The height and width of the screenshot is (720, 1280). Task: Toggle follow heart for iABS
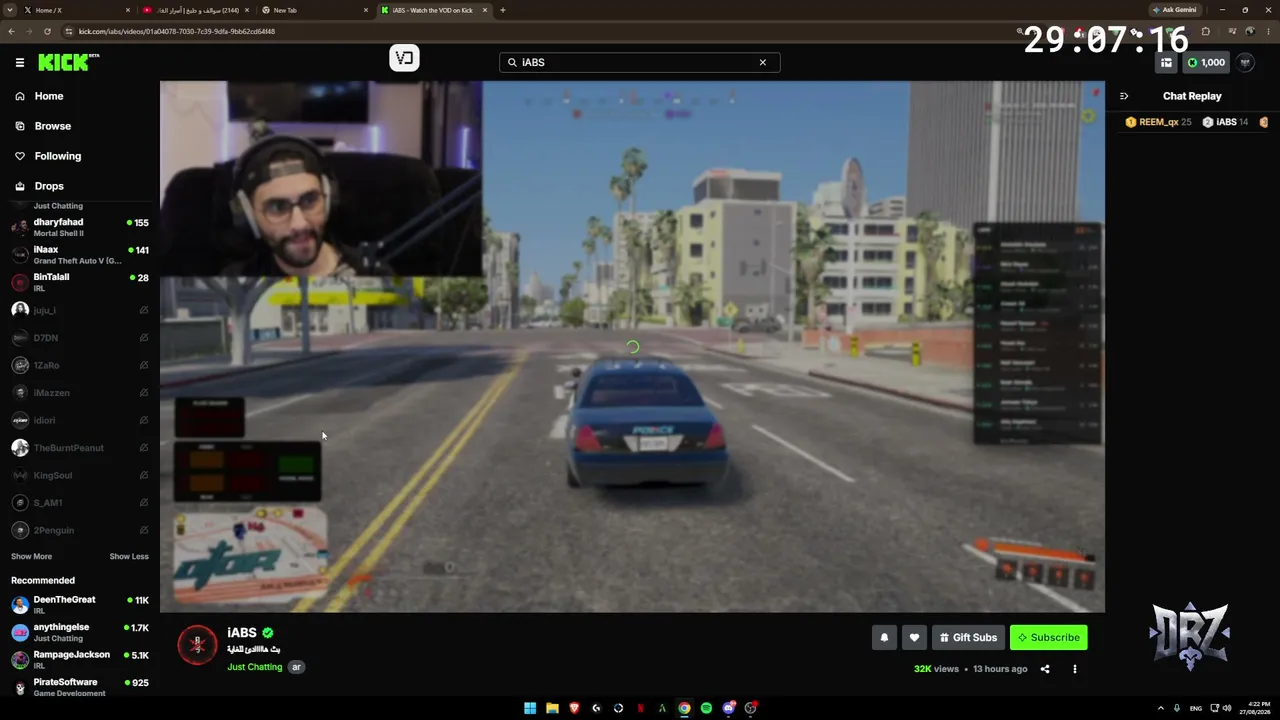(914, 637)
